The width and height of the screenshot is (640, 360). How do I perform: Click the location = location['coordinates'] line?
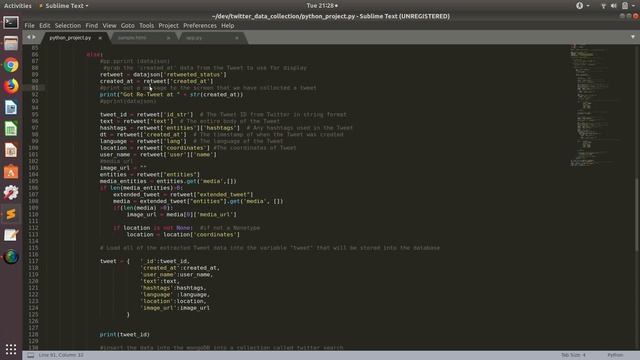click(183, 235)
